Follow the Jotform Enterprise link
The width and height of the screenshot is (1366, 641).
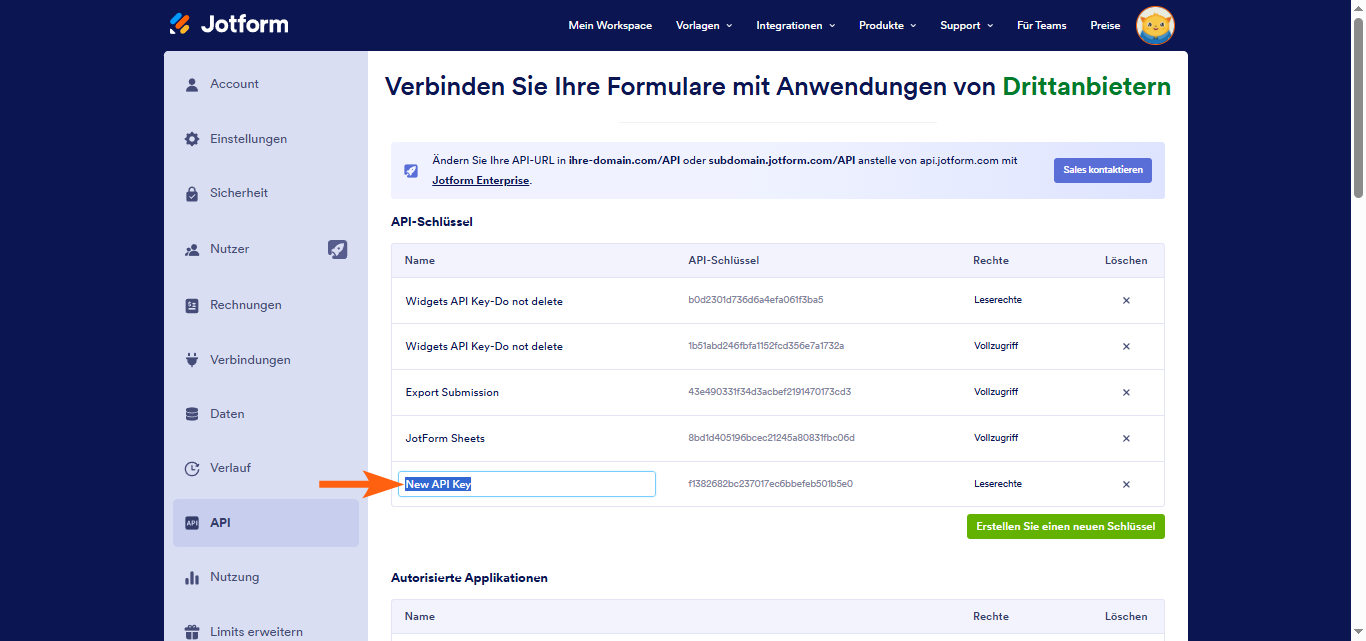[x=481, y=181]
